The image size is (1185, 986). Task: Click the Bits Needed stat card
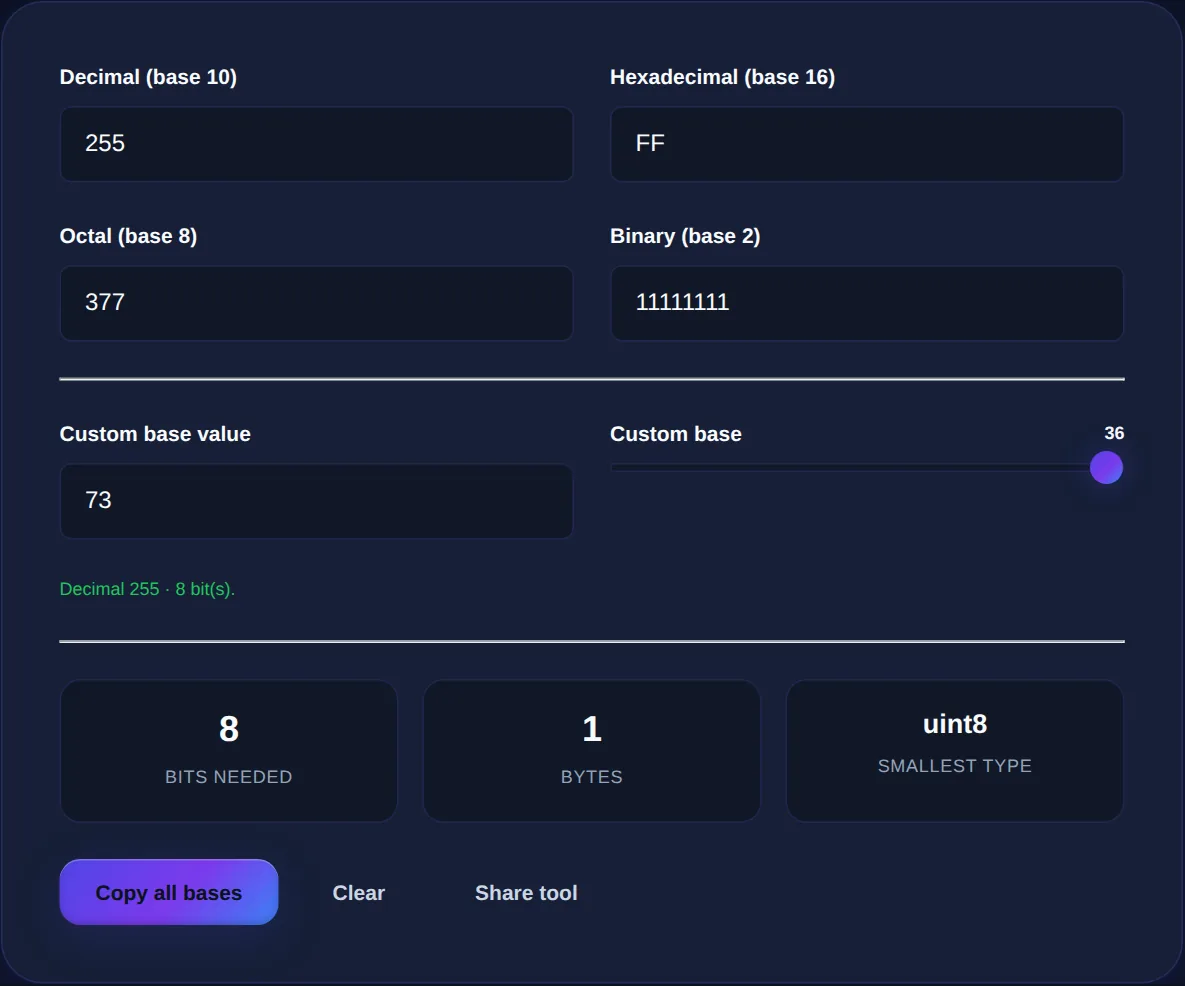point(229,751)
